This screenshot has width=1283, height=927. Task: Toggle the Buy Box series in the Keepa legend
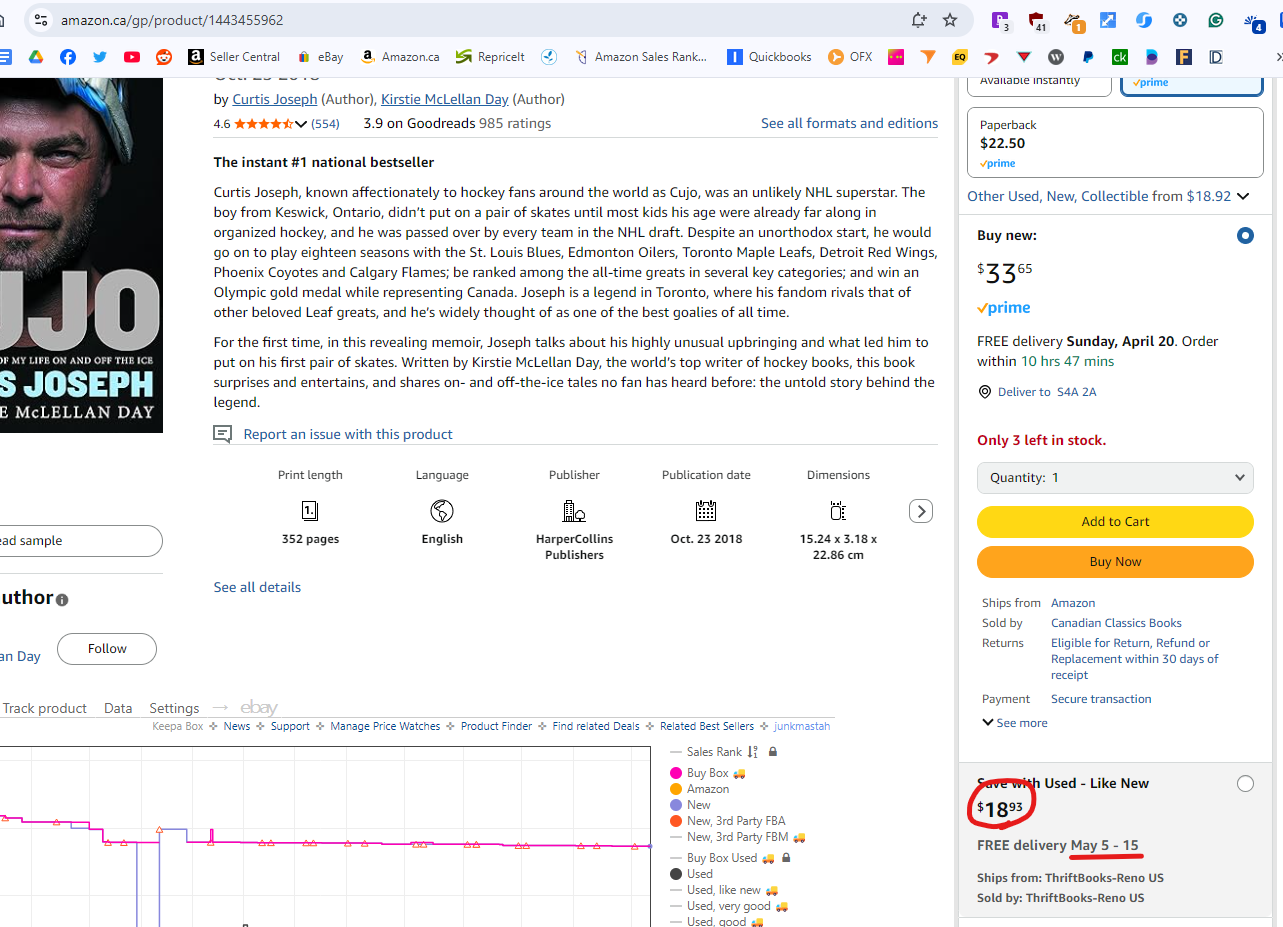pyautogui.click(x=708, y=773)
